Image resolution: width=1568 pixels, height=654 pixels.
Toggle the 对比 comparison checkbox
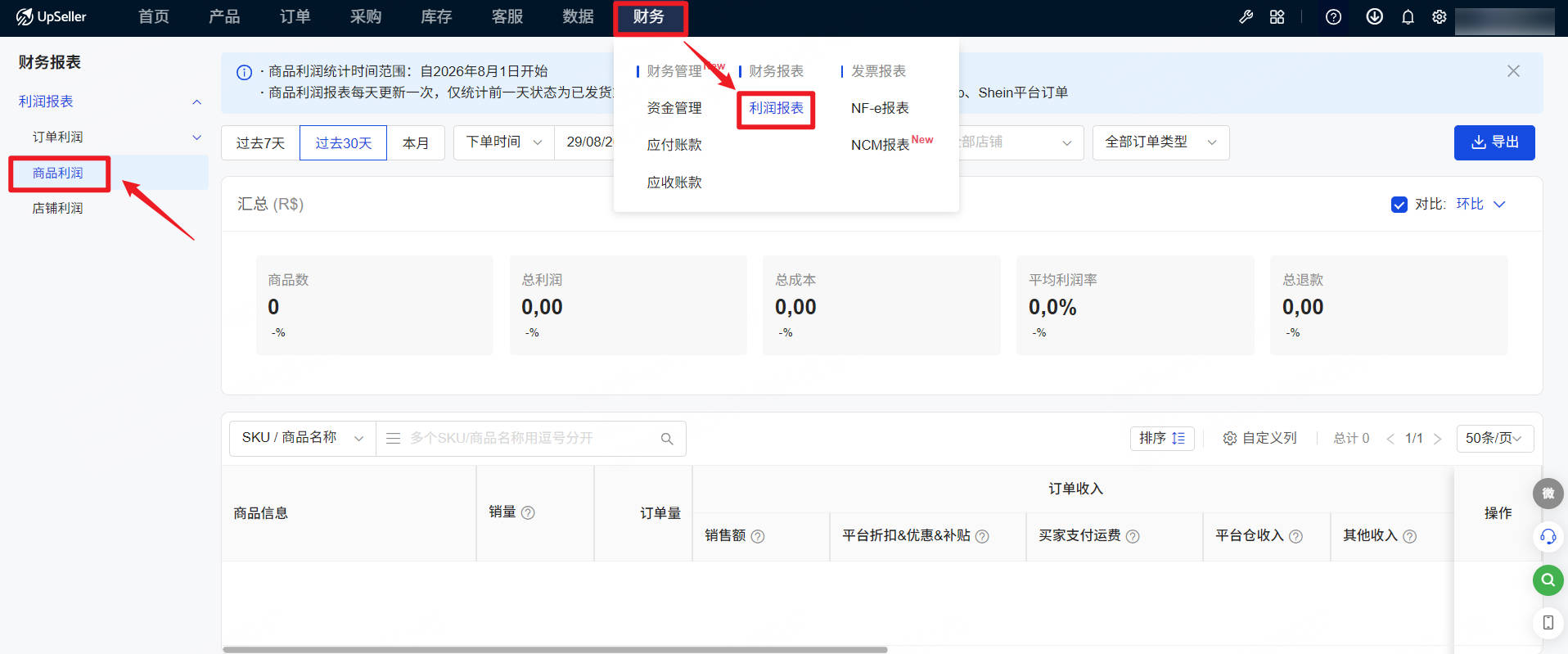click(x=1399, y=205)
